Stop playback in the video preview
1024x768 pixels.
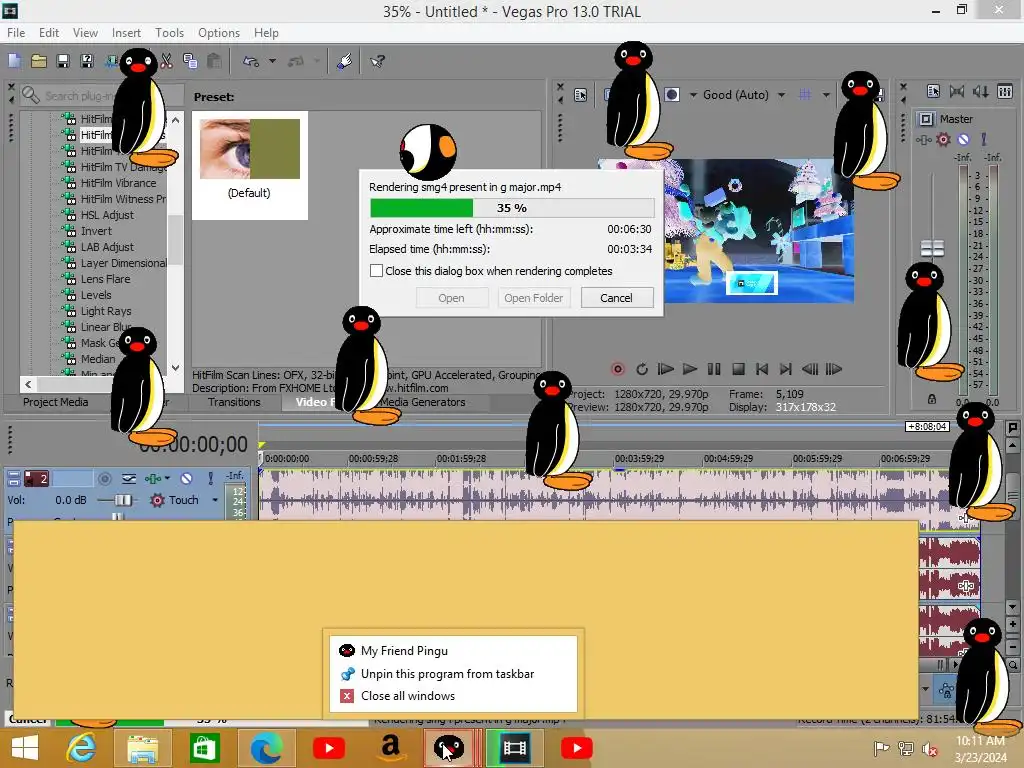click(738, 369)
